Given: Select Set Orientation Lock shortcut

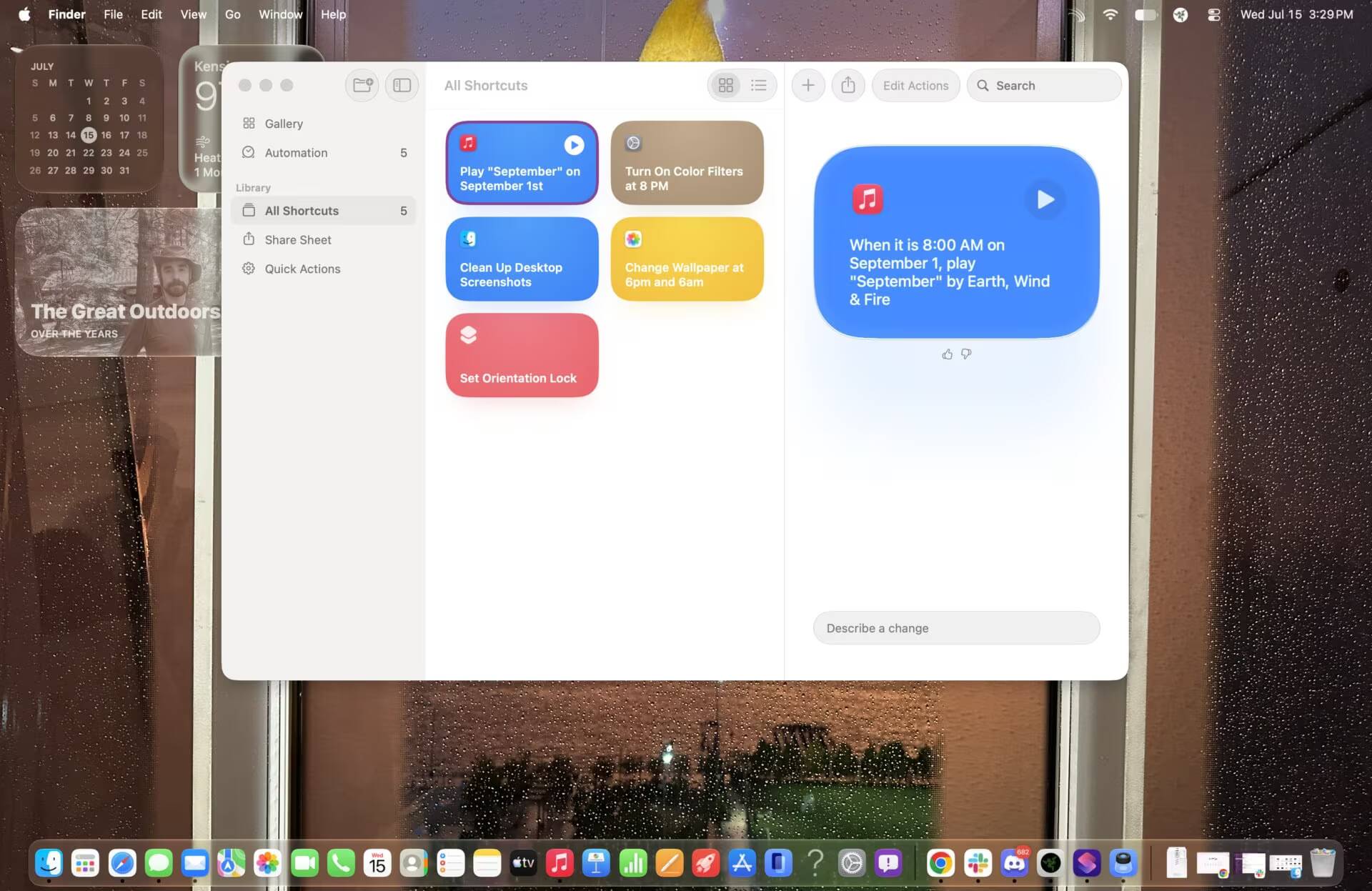Looking at the screenshot, I should pyautogui.click(x=522, y=355).
